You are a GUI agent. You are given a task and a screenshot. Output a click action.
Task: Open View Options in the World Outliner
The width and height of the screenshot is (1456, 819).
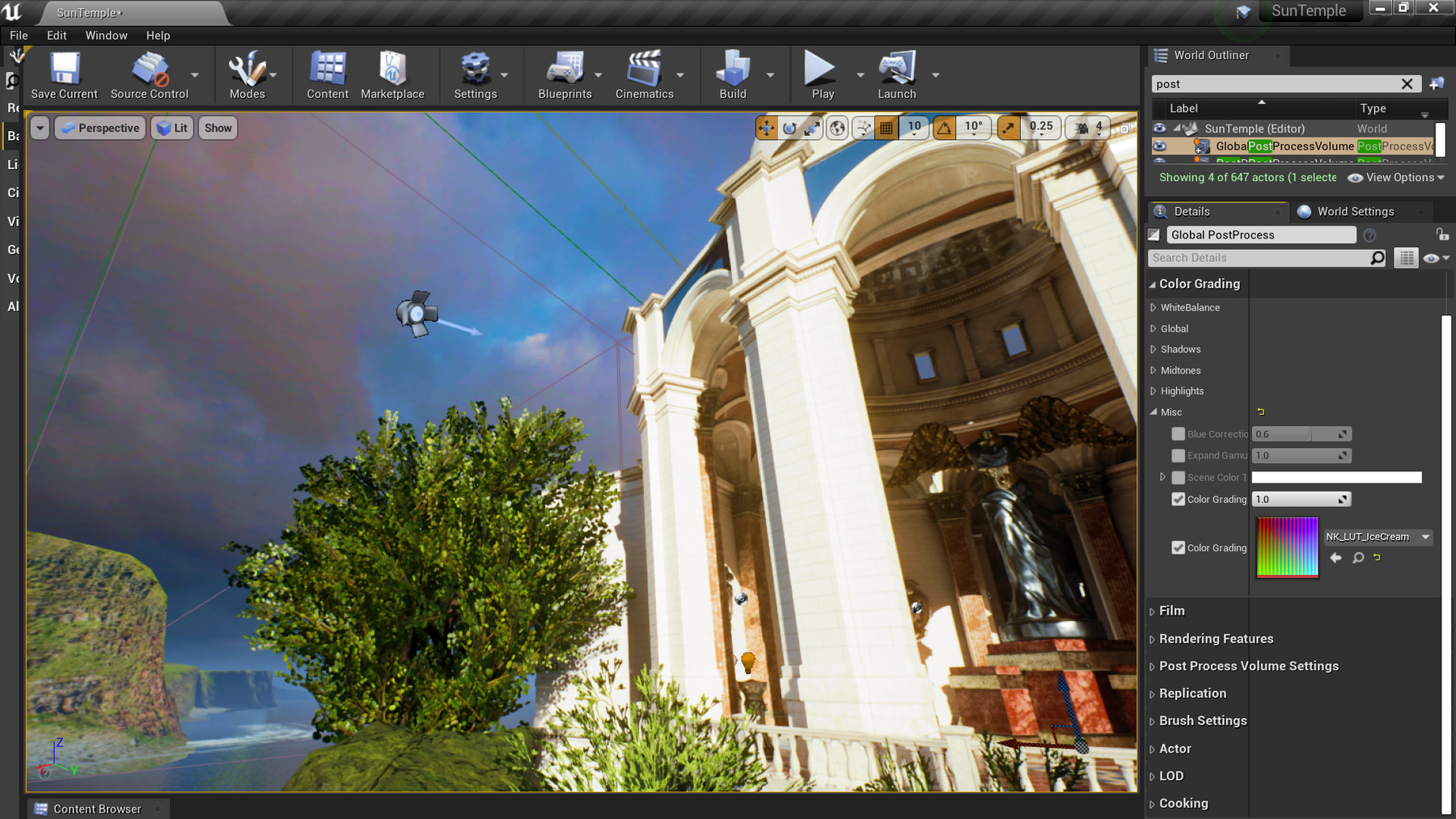1395,177
